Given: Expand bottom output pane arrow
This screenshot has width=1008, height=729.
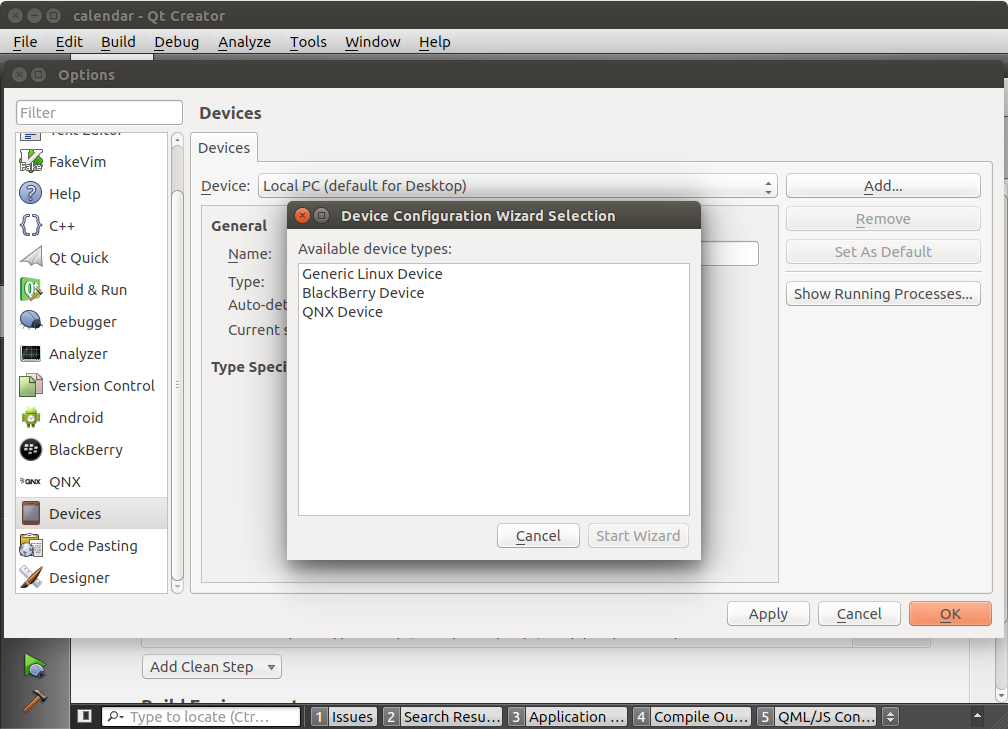Looking at the screenshot, I should (977, 716).
